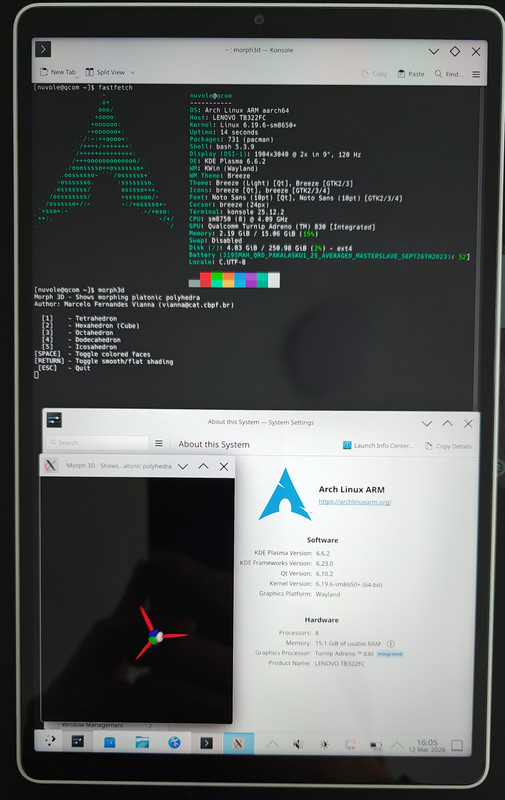This screenshot has height=800, width=505.
Task: Click the green color block in fastfetch output
Action: (217, 280)
